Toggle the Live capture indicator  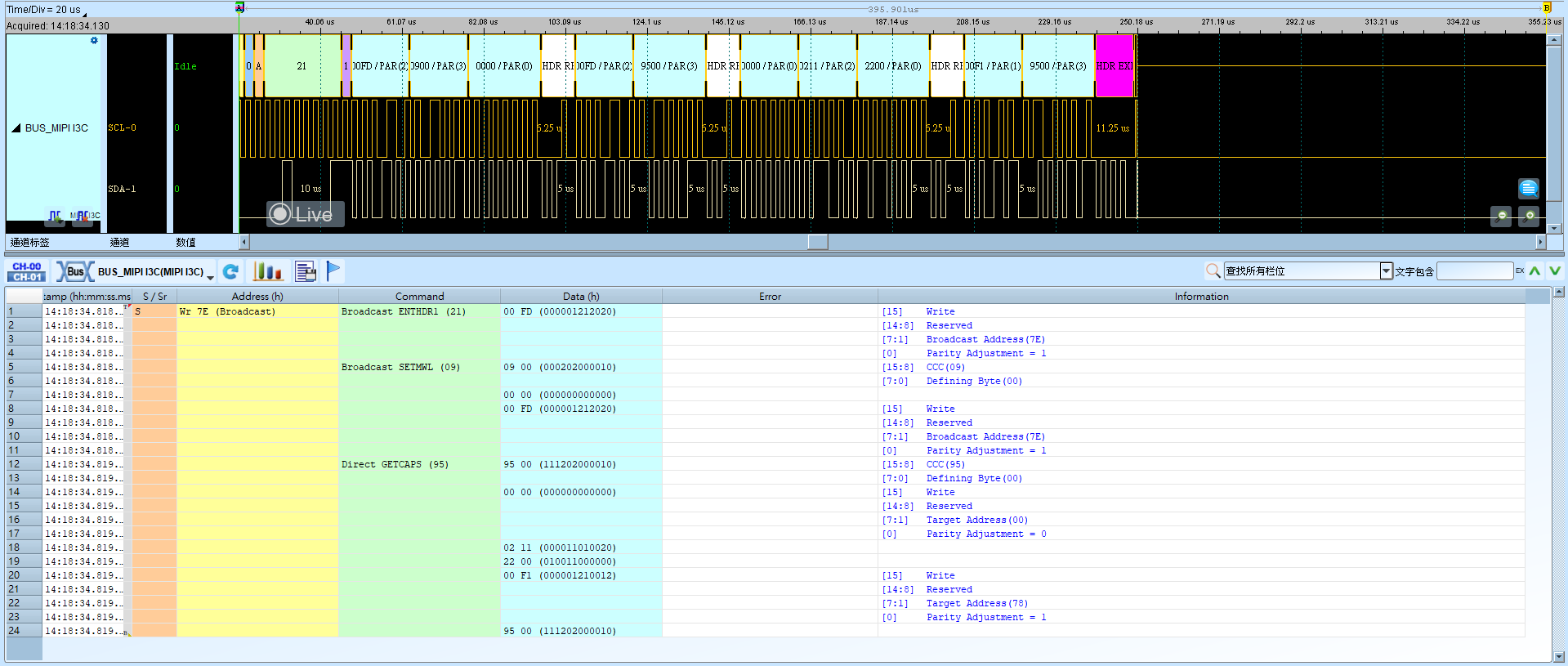[x=306, y=214]
